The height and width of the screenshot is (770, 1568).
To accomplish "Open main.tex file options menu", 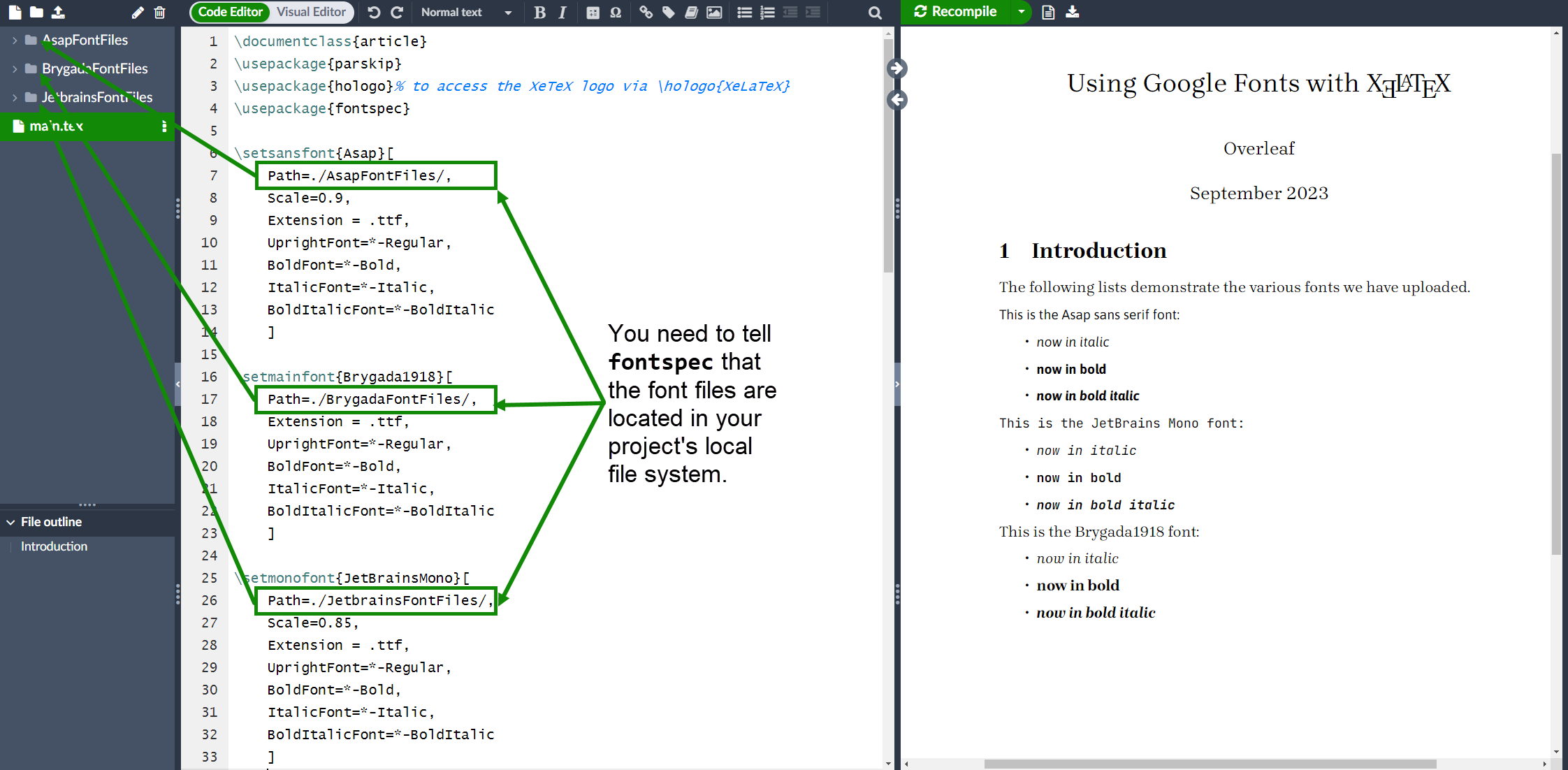I will [164, 126].
